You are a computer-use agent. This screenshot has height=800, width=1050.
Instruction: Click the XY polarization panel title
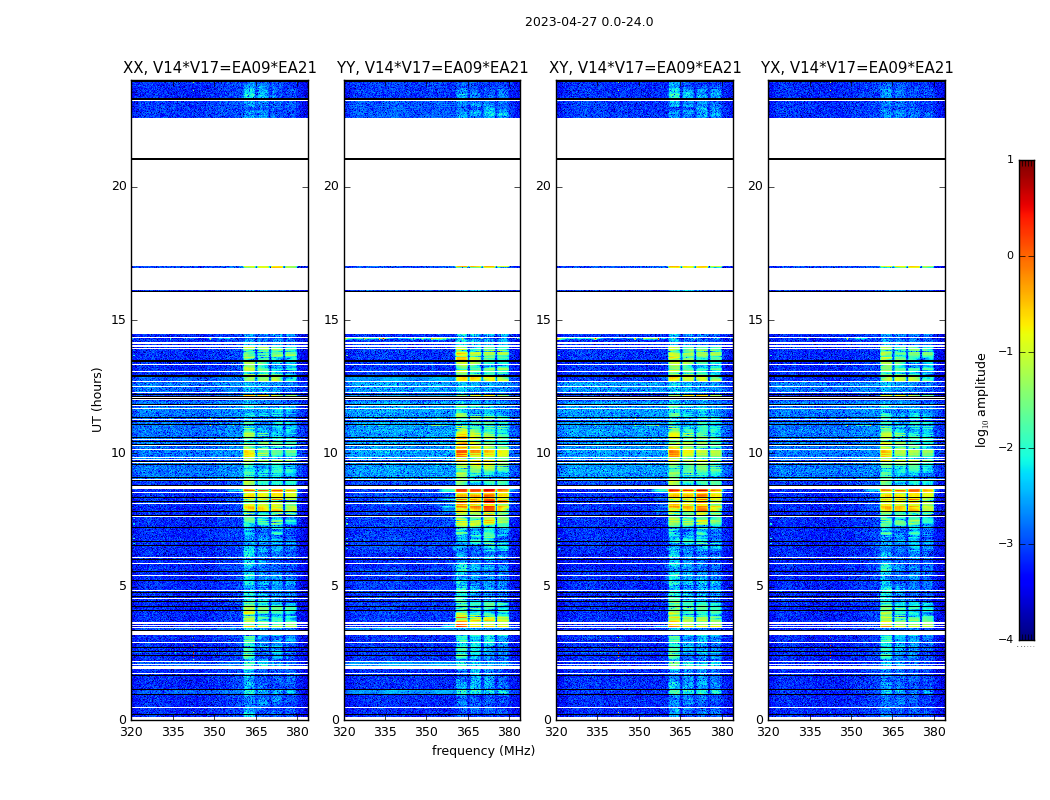(x=645, y=68)
